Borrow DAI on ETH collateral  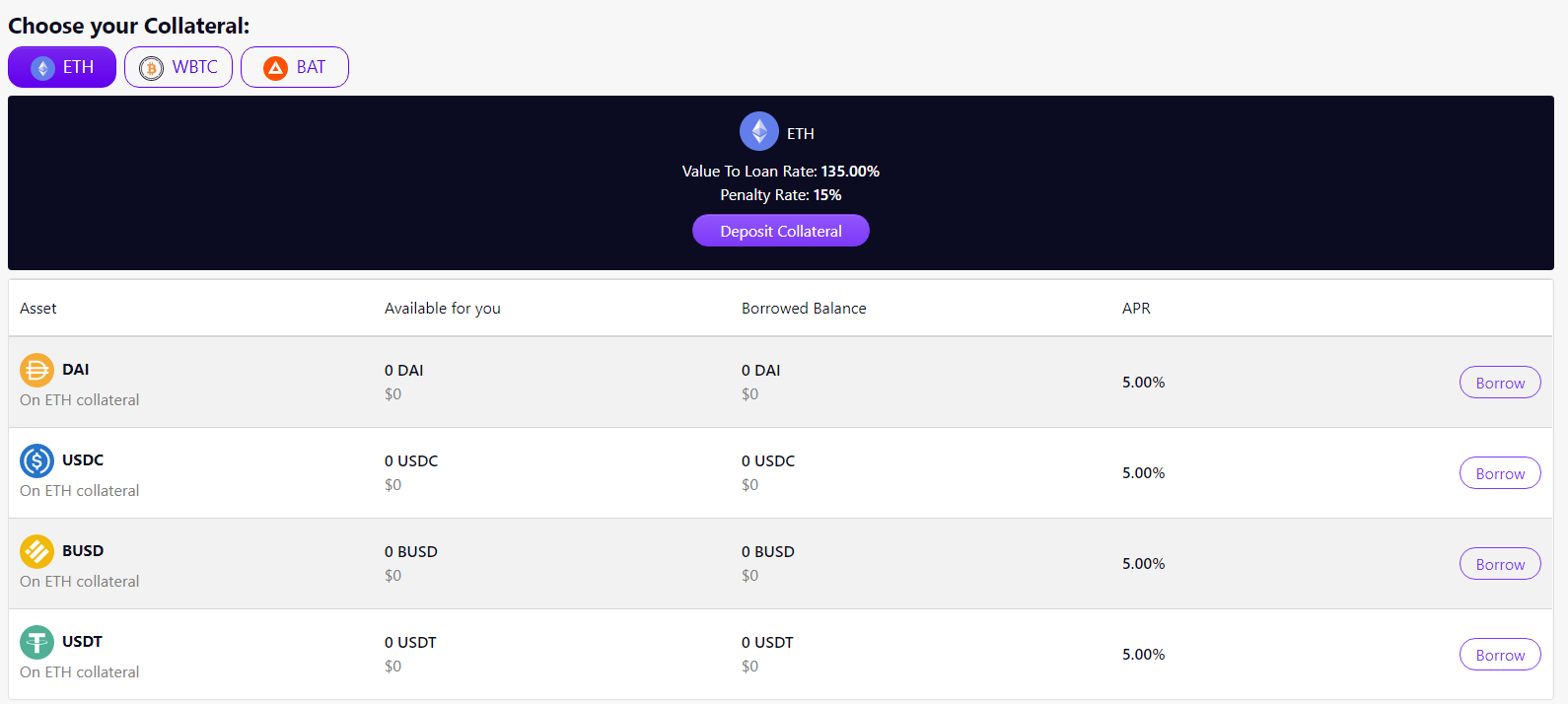tap(1499, 383)
